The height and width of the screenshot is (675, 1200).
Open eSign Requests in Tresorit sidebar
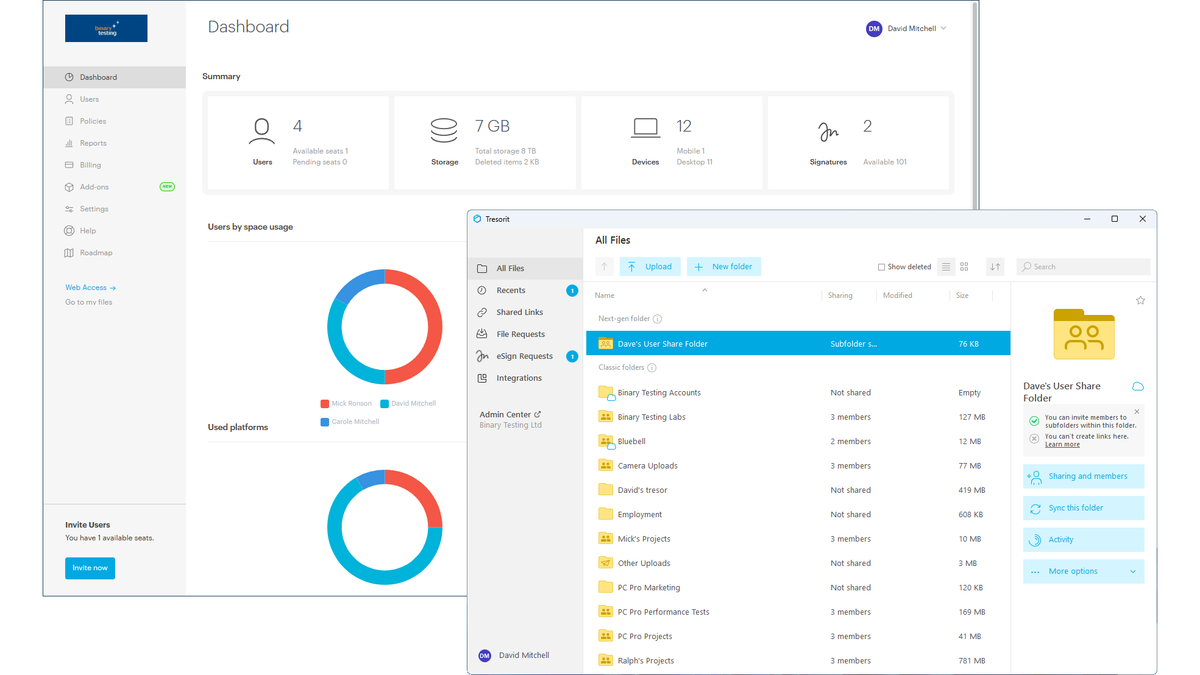click(524, 356)
